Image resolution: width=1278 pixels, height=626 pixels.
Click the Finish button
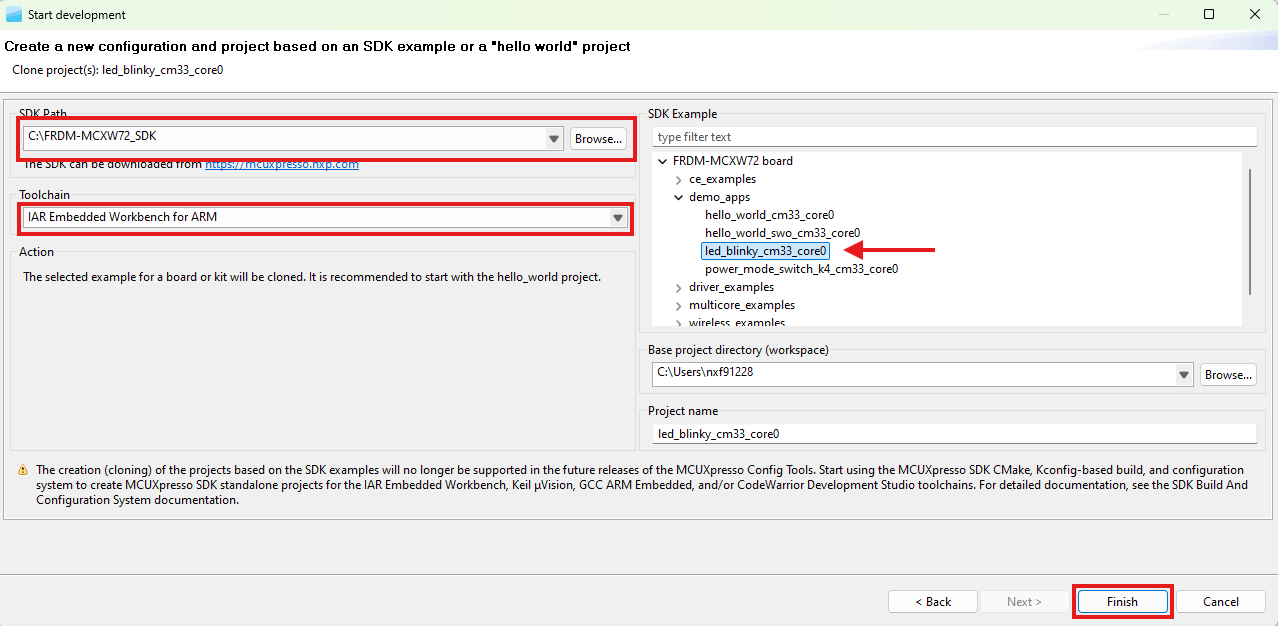1122,601
